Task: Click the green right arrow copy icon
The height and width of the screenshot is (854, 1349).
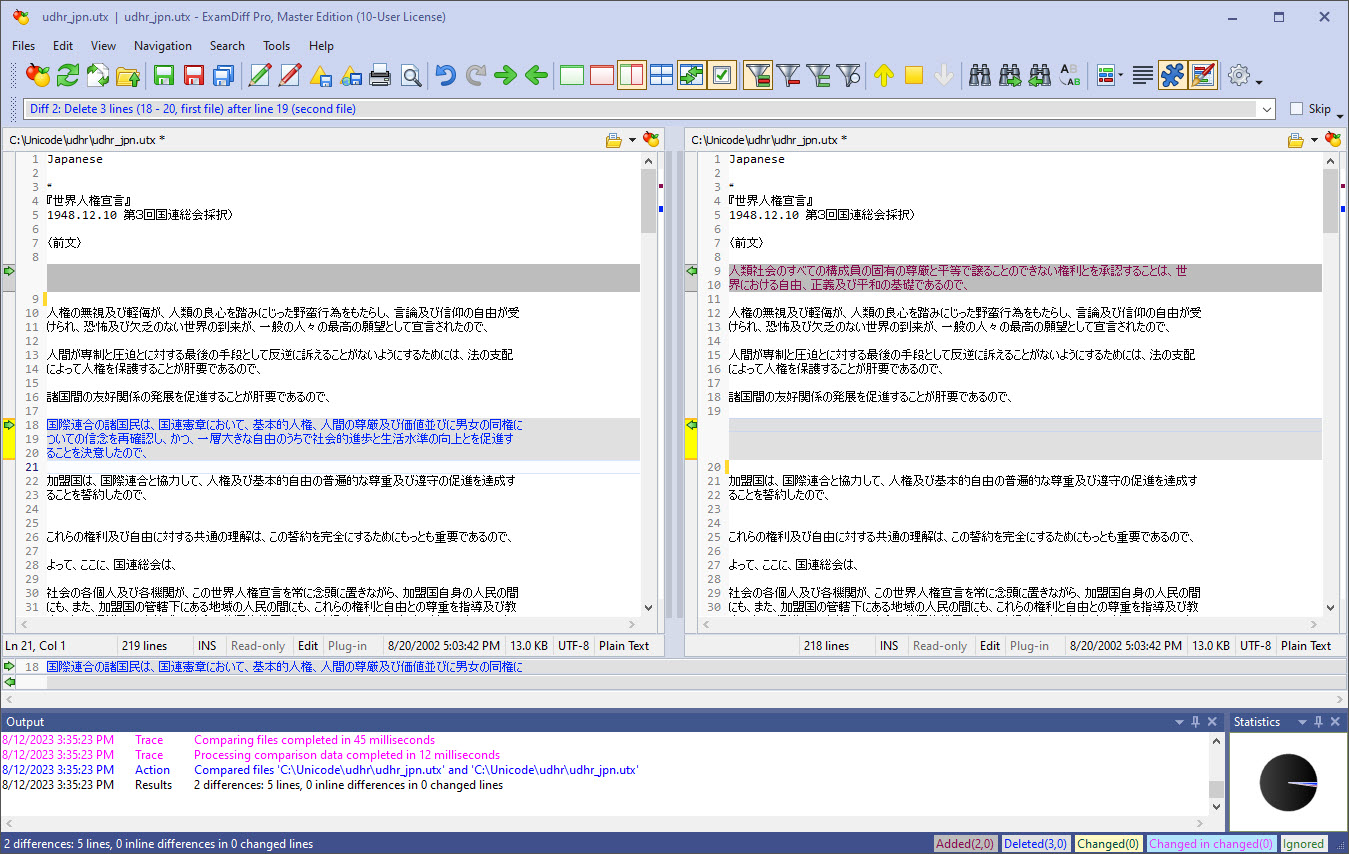Action: [506, 75]
